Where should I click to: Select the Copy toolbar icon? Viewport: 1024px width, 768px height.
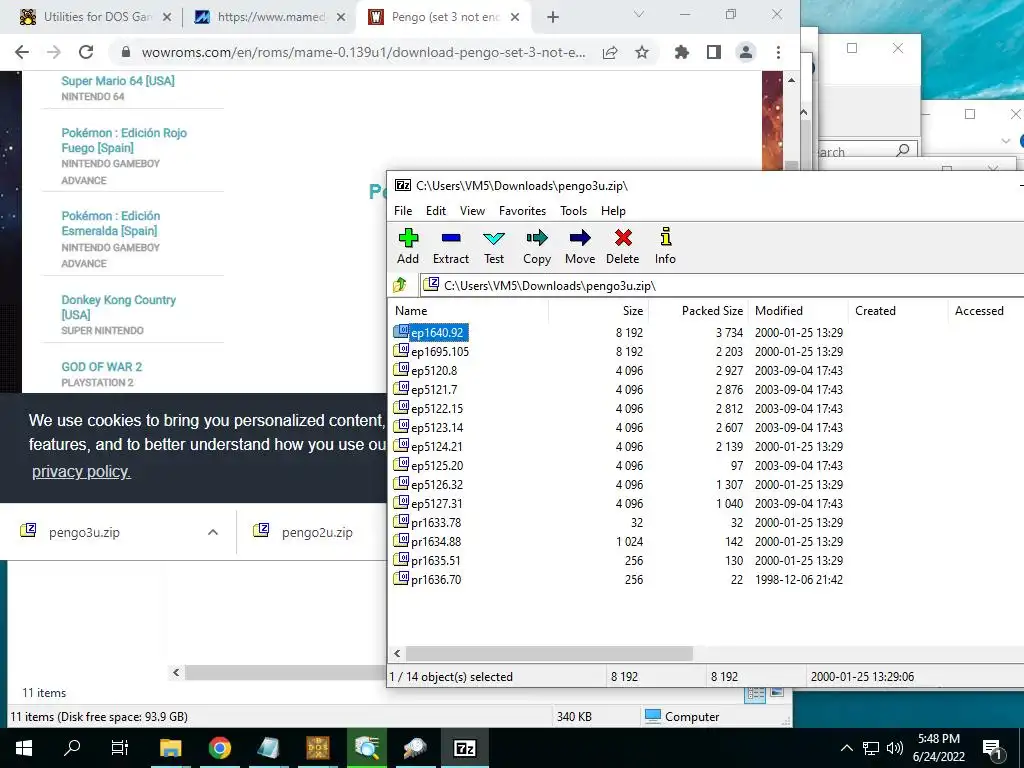coord(537,246)
